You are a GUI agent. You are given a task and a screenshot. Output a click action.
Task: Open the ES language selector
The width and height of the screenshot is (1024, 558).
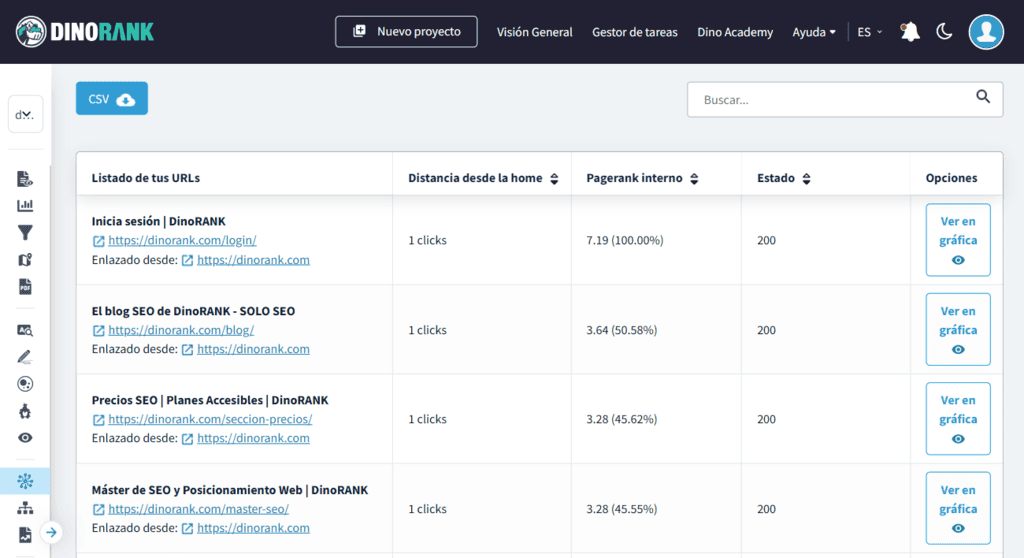coord(869,32)
